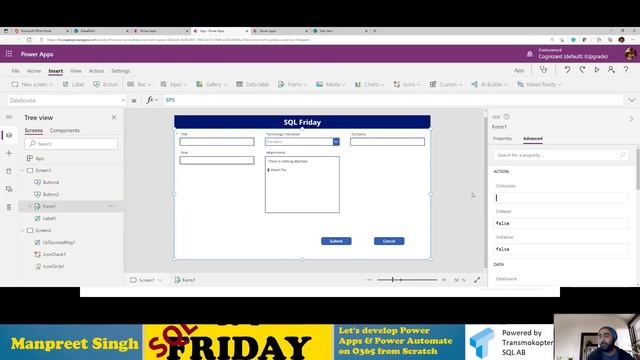Open the Gallery dropdown
The height and width of the screenshot is (360, 640).
click(211, 84)
